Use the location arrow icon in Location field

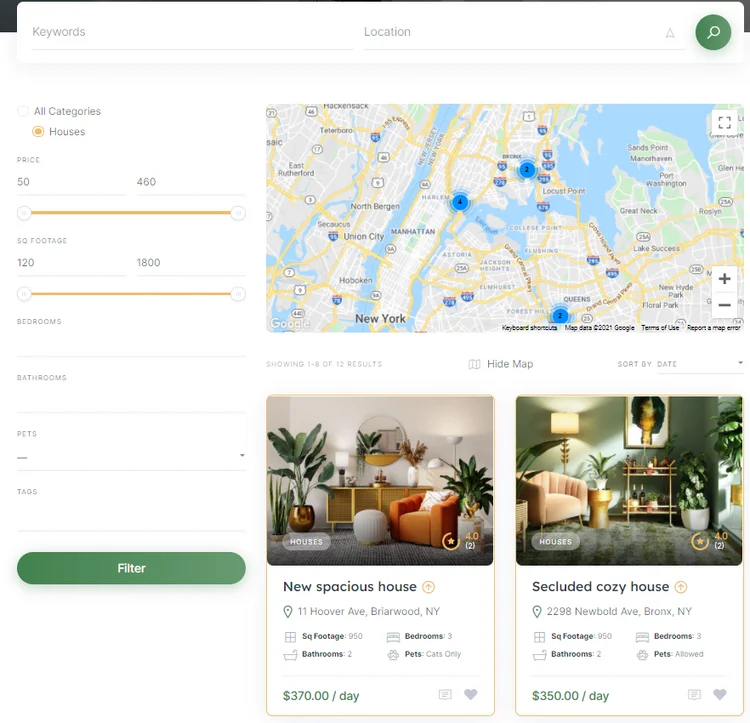[x=670, y=33]
